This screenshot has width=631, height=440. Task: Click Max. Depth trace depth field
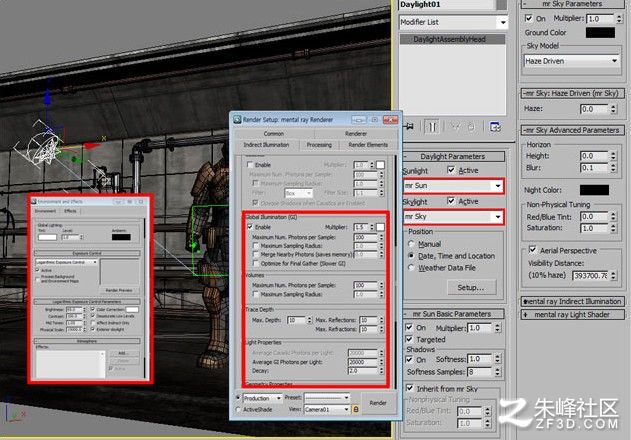click(x=297, y=320)
